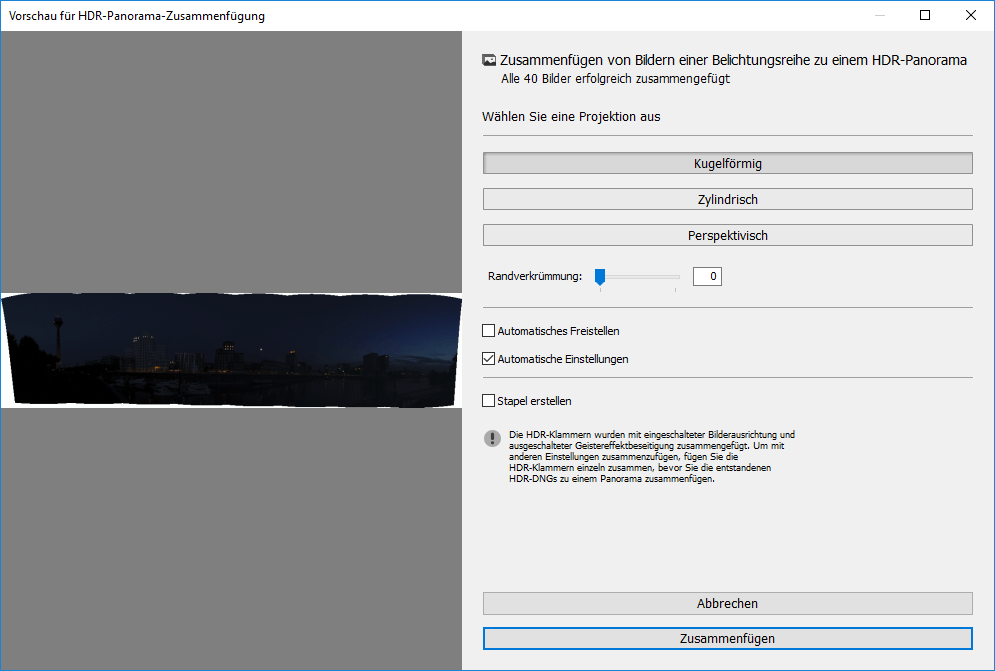Image resolution: width=995 pixels, height=671 pixels.
Task: Click the HDR panorama icon beside the heading
Action: (x=489, y=60)
